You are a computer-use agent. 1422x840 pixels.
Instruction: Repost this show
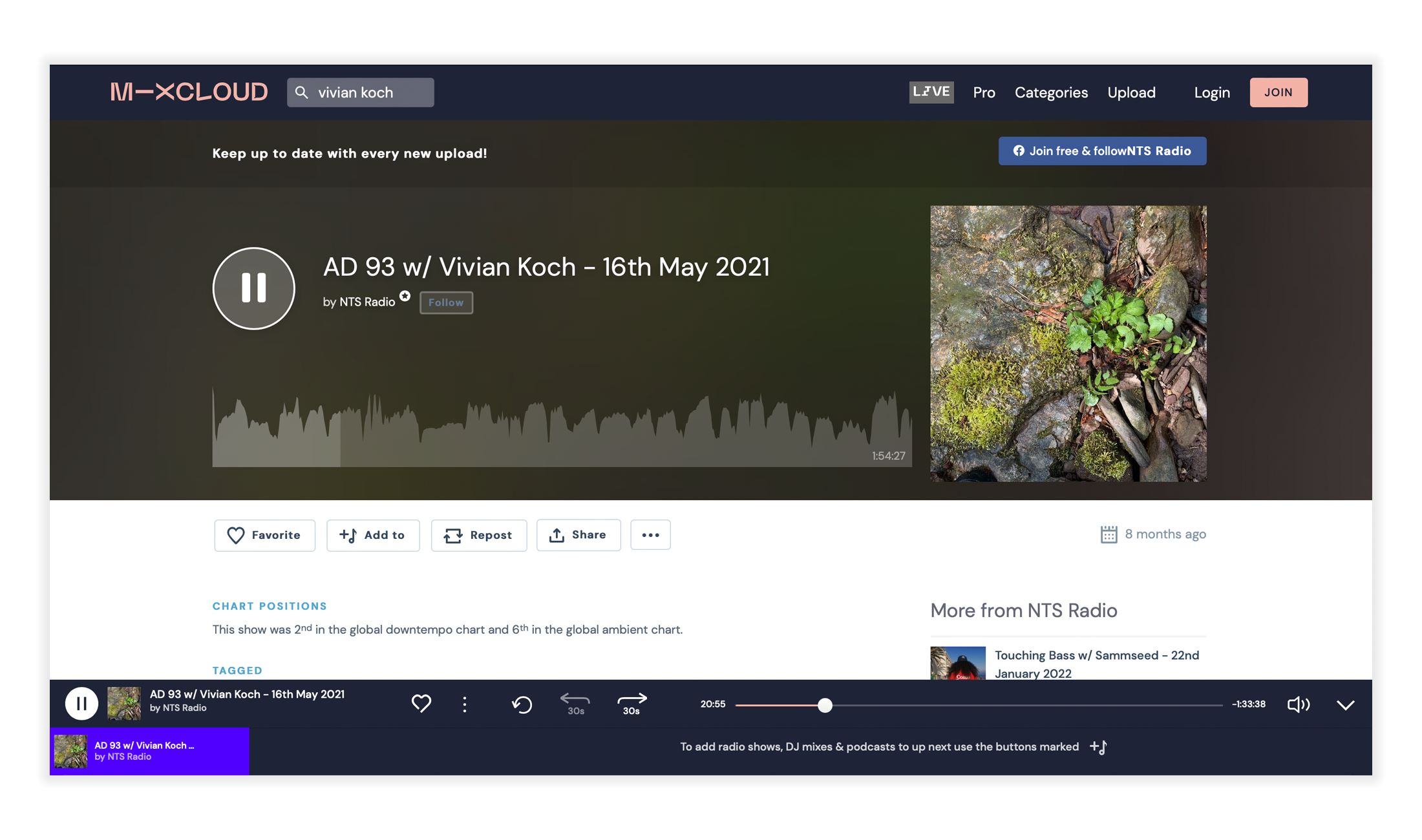[x=478, y=535]
